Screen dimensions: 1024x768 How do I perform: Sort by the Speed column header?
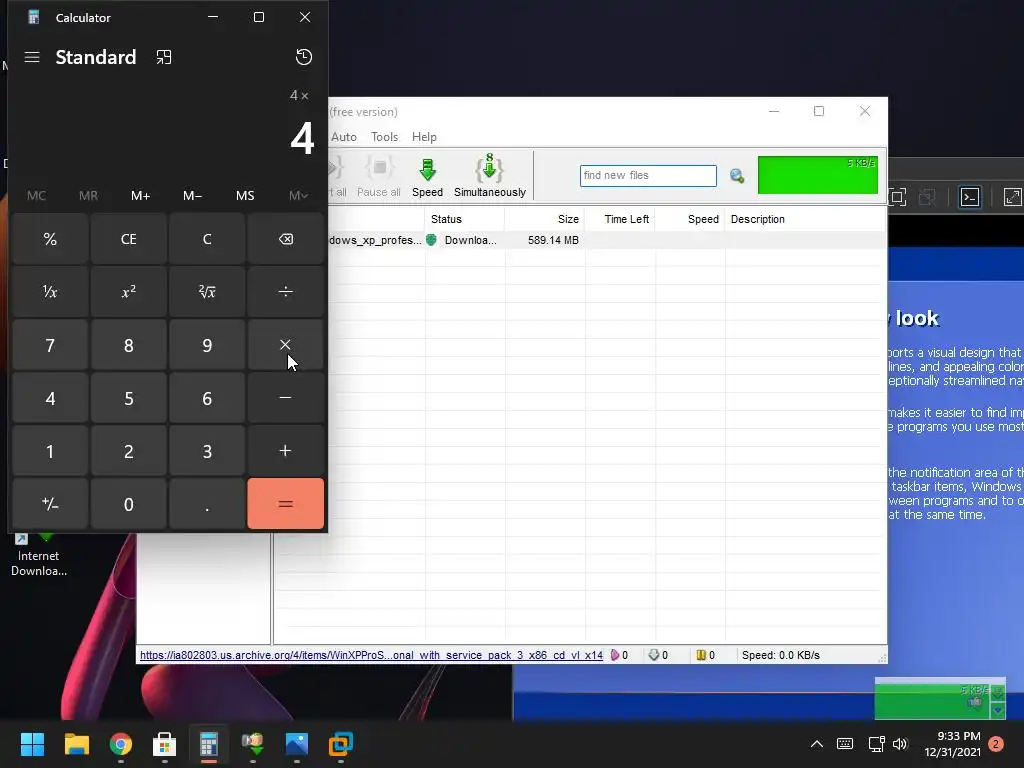(x=690, y=219)
